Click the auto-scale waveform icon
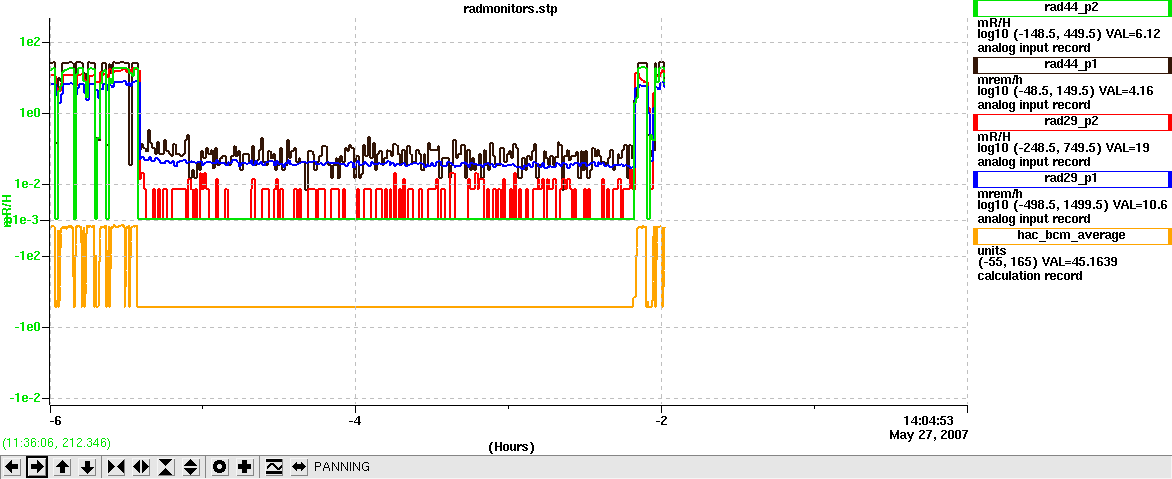1172x479 pixels. tap(274, 467)
